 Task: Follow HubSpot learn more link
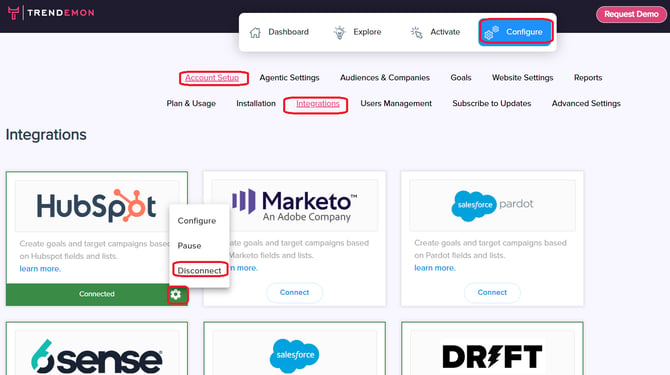40,269
